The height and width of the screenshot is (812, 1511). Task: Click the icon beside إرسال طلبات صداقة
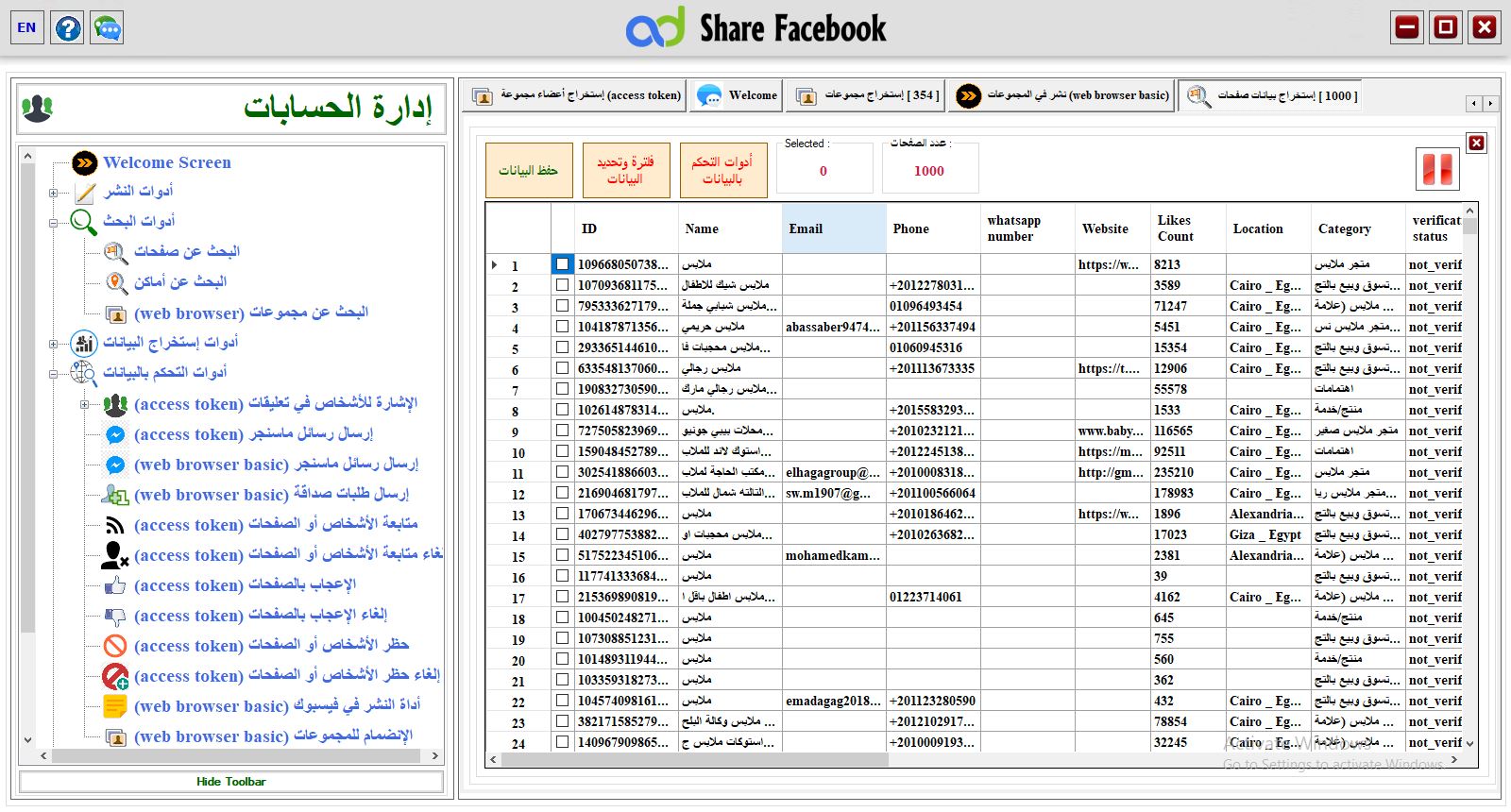115,495
